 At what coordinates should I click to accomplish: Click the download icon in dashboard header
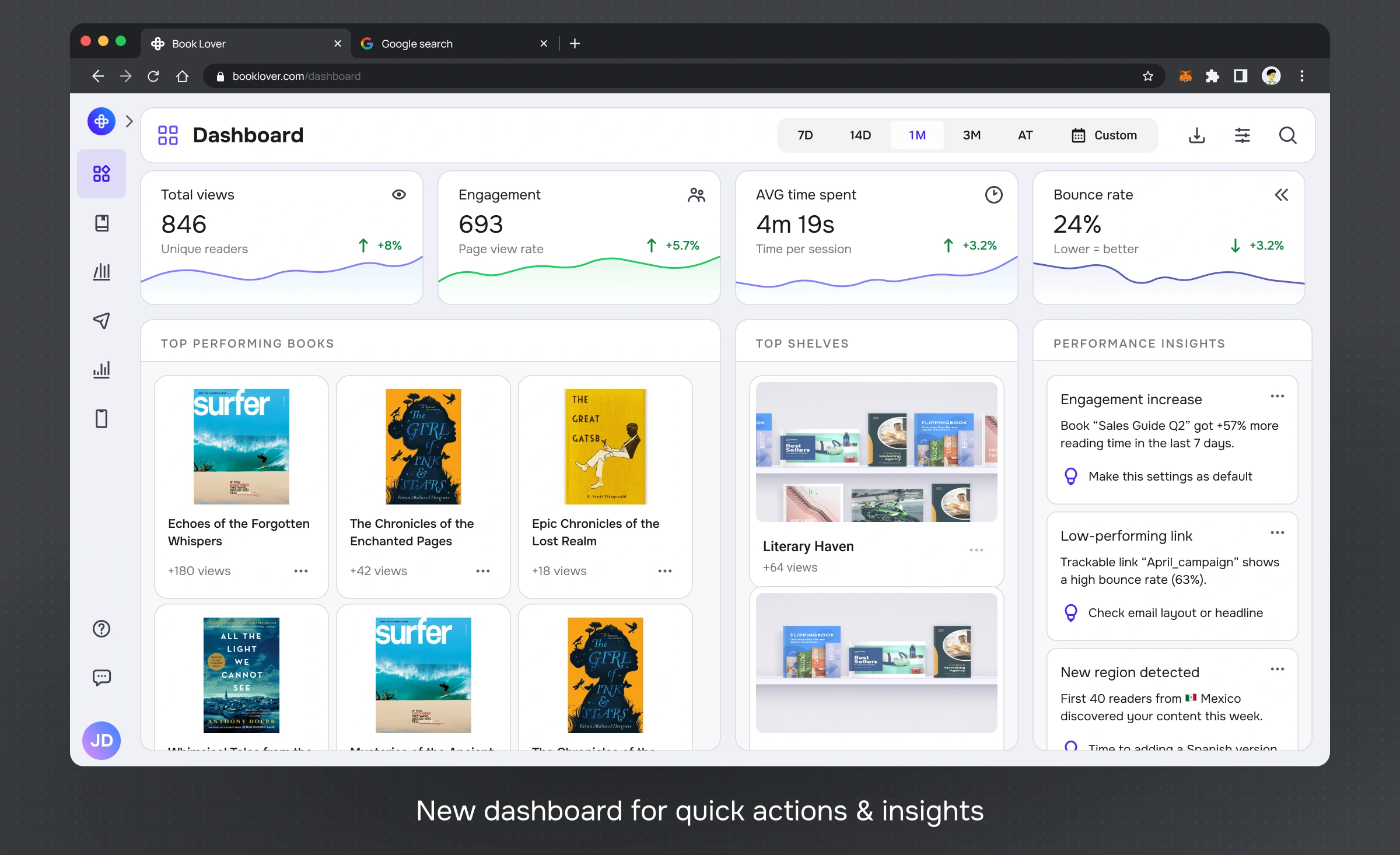(x=1196, y=135)
